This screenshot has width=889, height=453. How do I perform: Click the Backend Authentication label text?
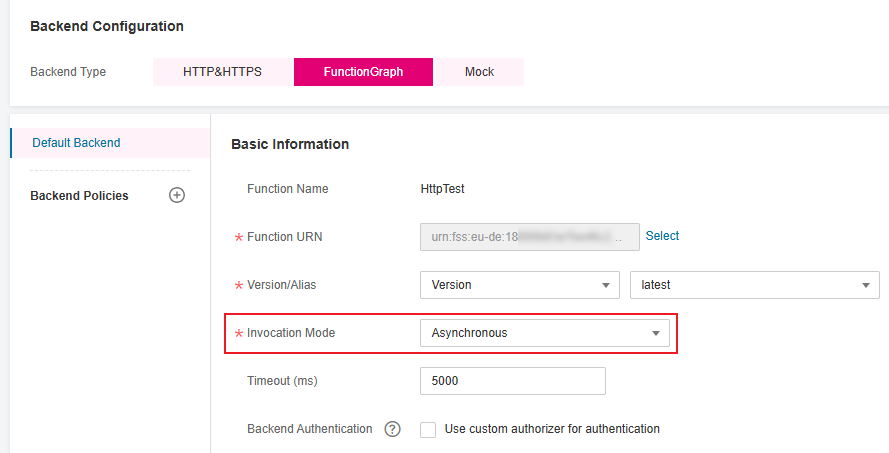(309, 429)
